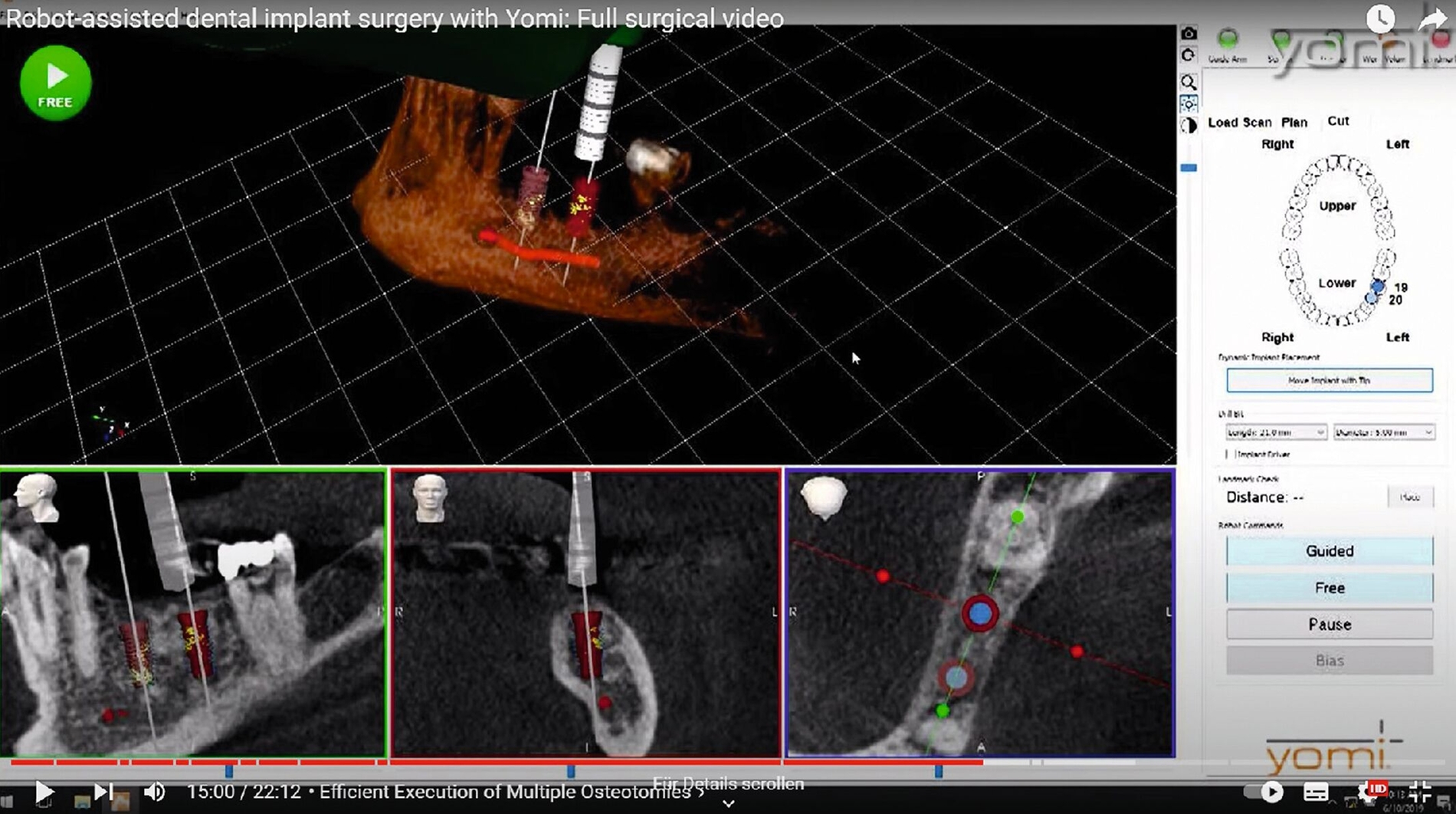Click the front-facing head icon in coronal view

coord(429,498)
